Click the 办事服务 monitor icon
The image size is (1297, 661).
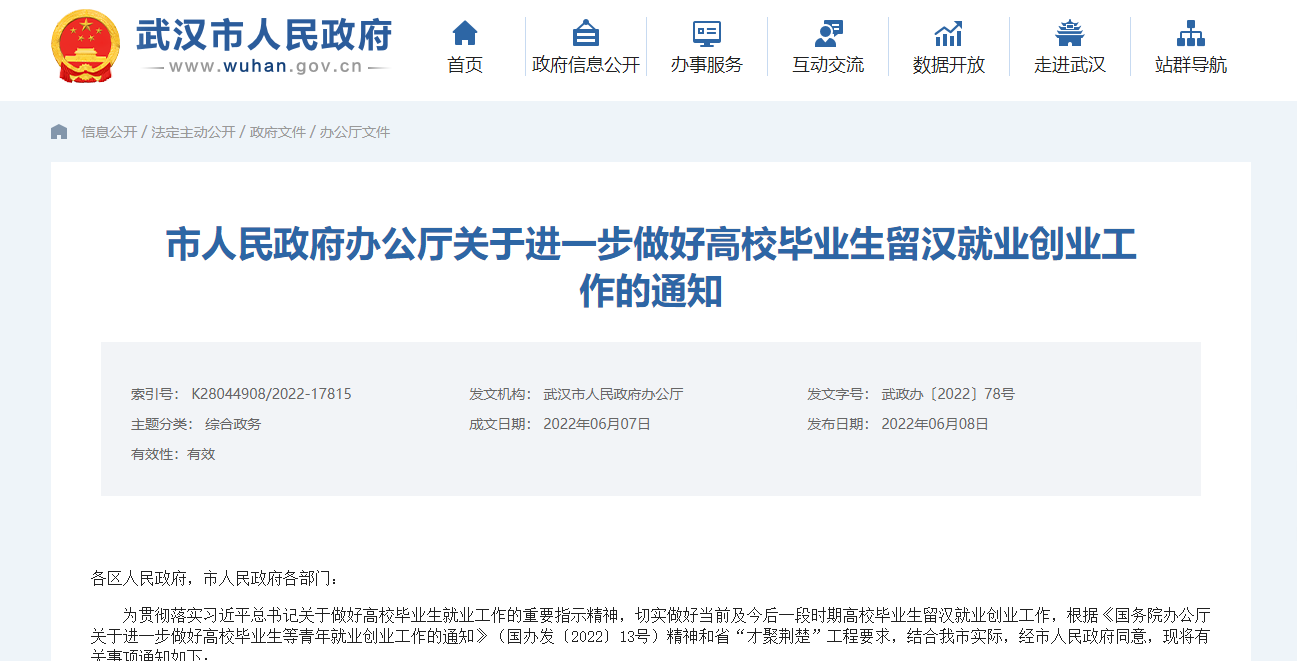[x=707, y=33]
